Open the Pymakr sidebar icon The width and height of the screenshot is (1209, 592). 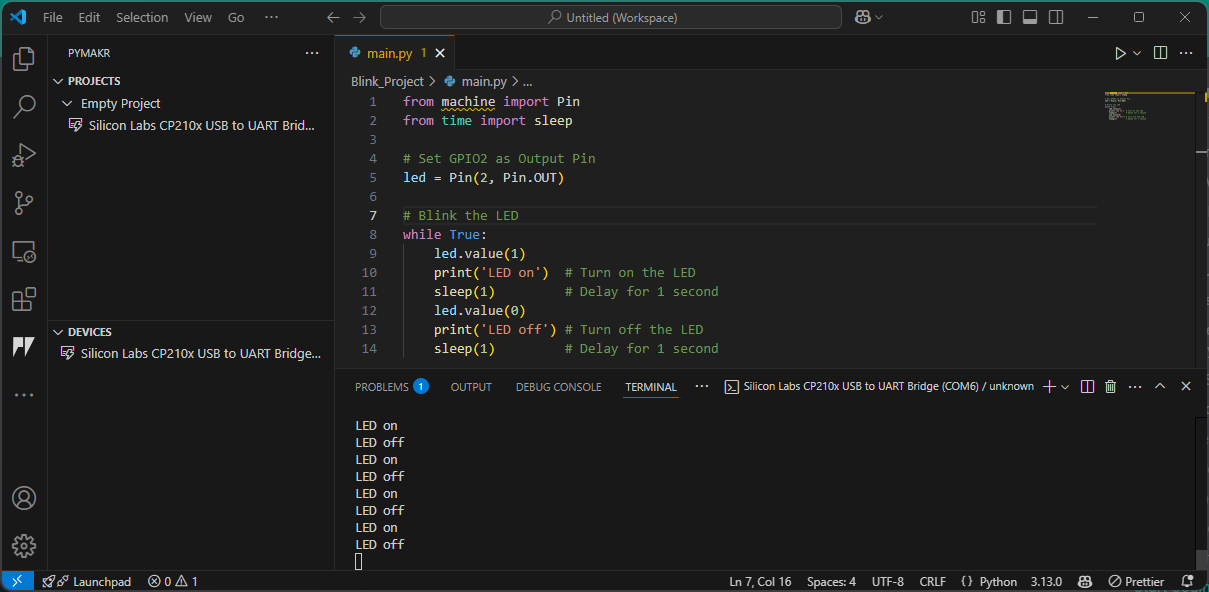click(24, 347)
